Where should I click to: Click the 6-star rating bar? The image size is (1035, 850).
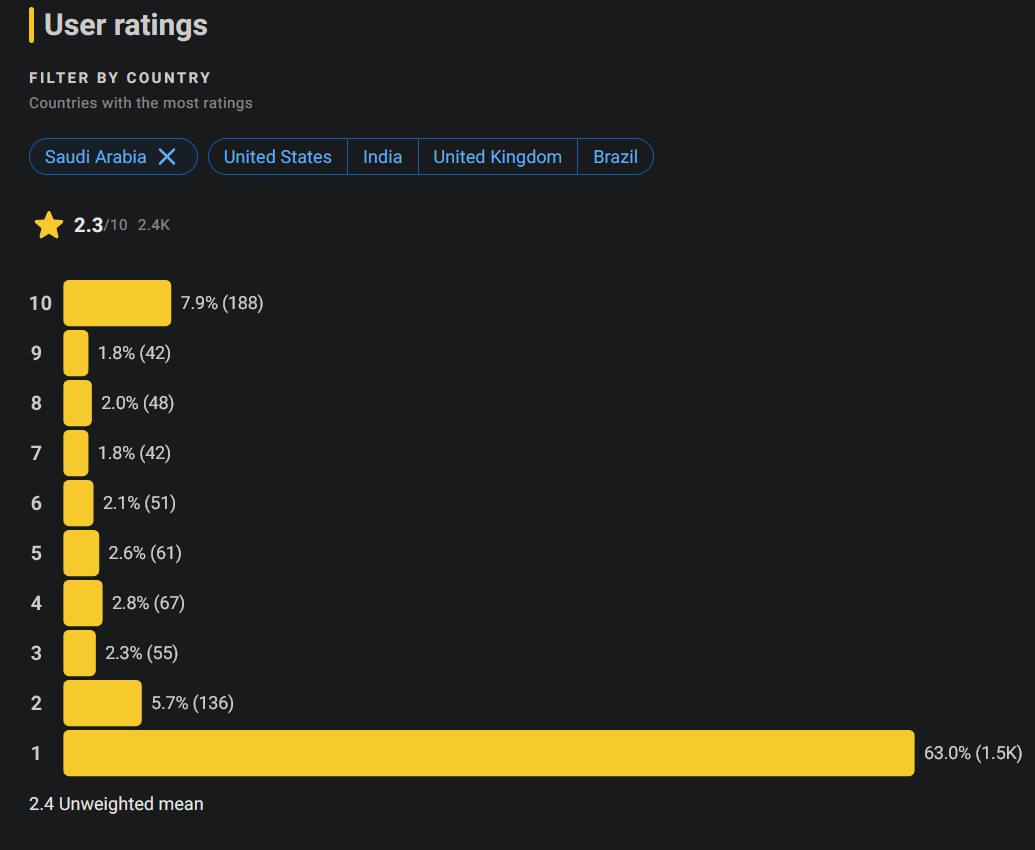click(x=78, y=503)
